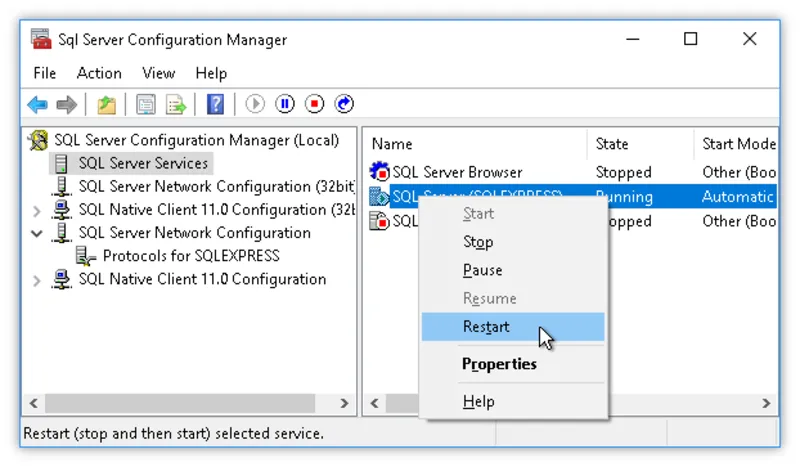Screen dimensions: 800x467
Task: Click the State column header
Action: coord(612,144)
